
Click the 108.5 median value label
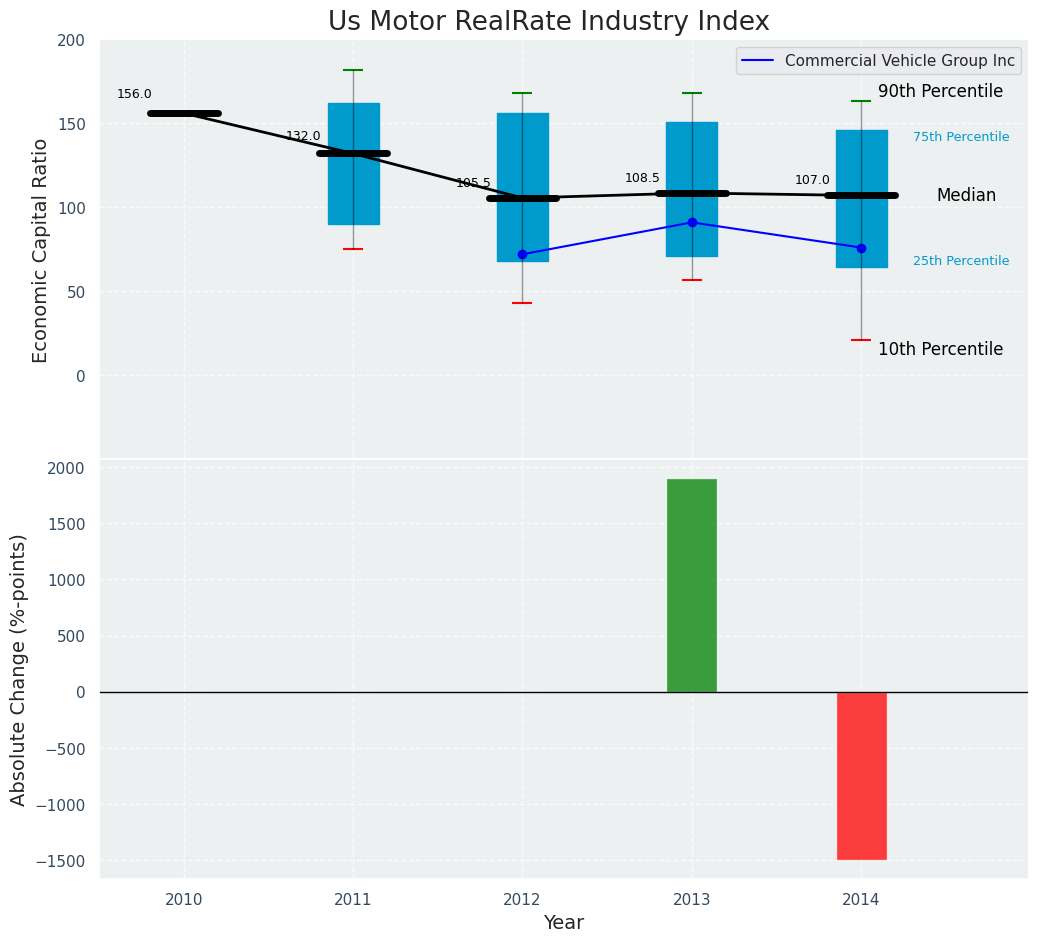(642, 179)
